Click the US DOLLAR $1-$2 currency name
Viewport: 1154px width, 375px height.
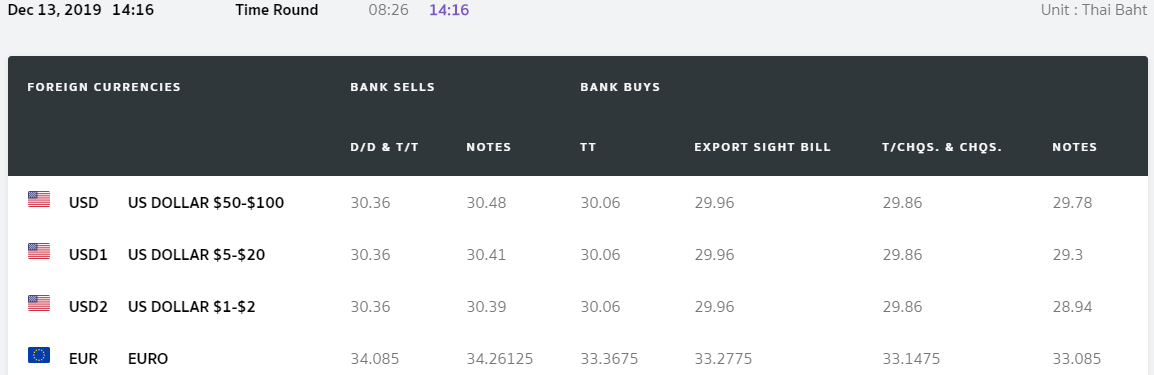[x=191, y=307]
